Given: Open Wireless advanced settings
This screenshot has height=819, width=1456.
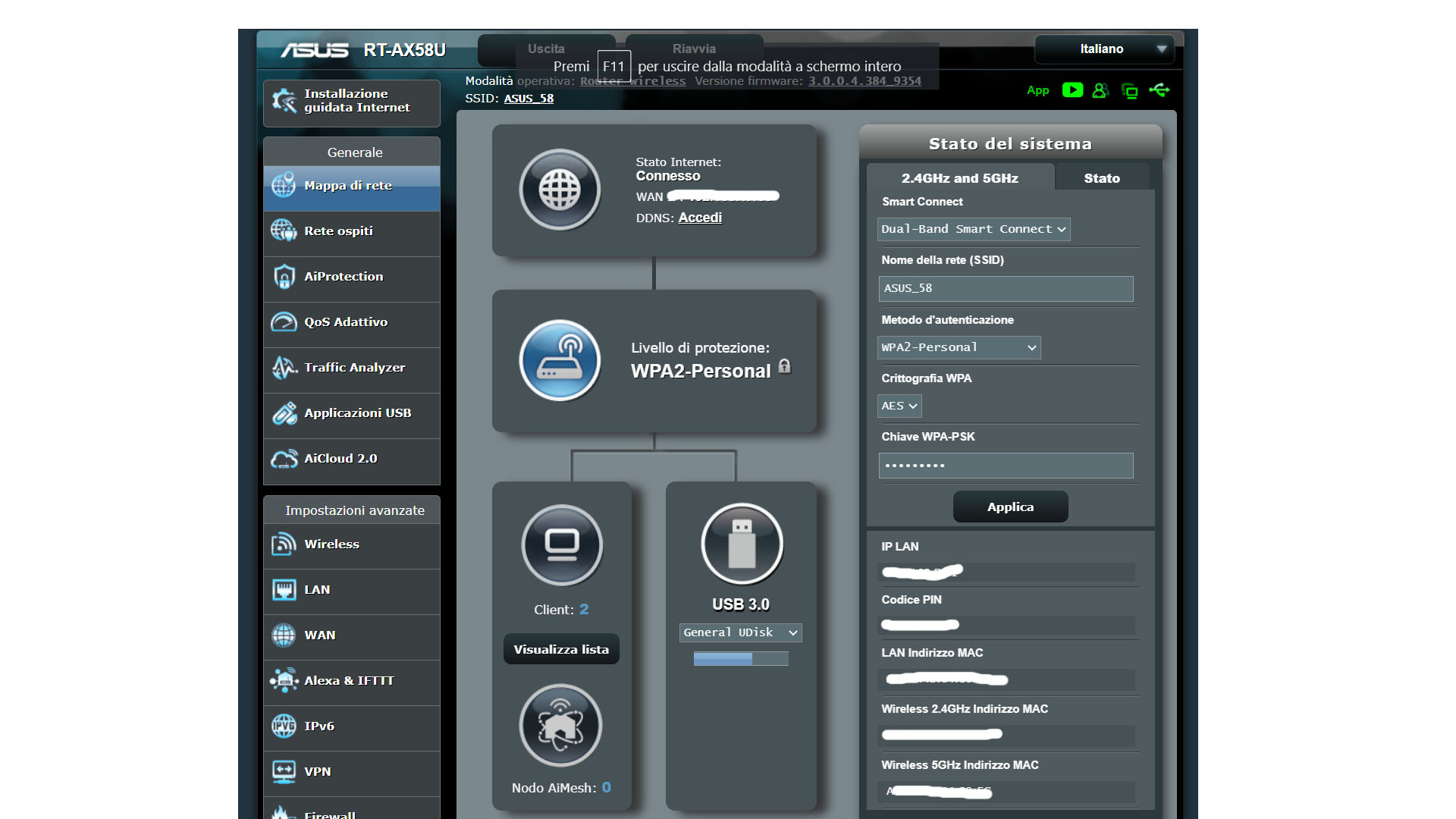Looking at the screenshot, I should click(352, 544).
